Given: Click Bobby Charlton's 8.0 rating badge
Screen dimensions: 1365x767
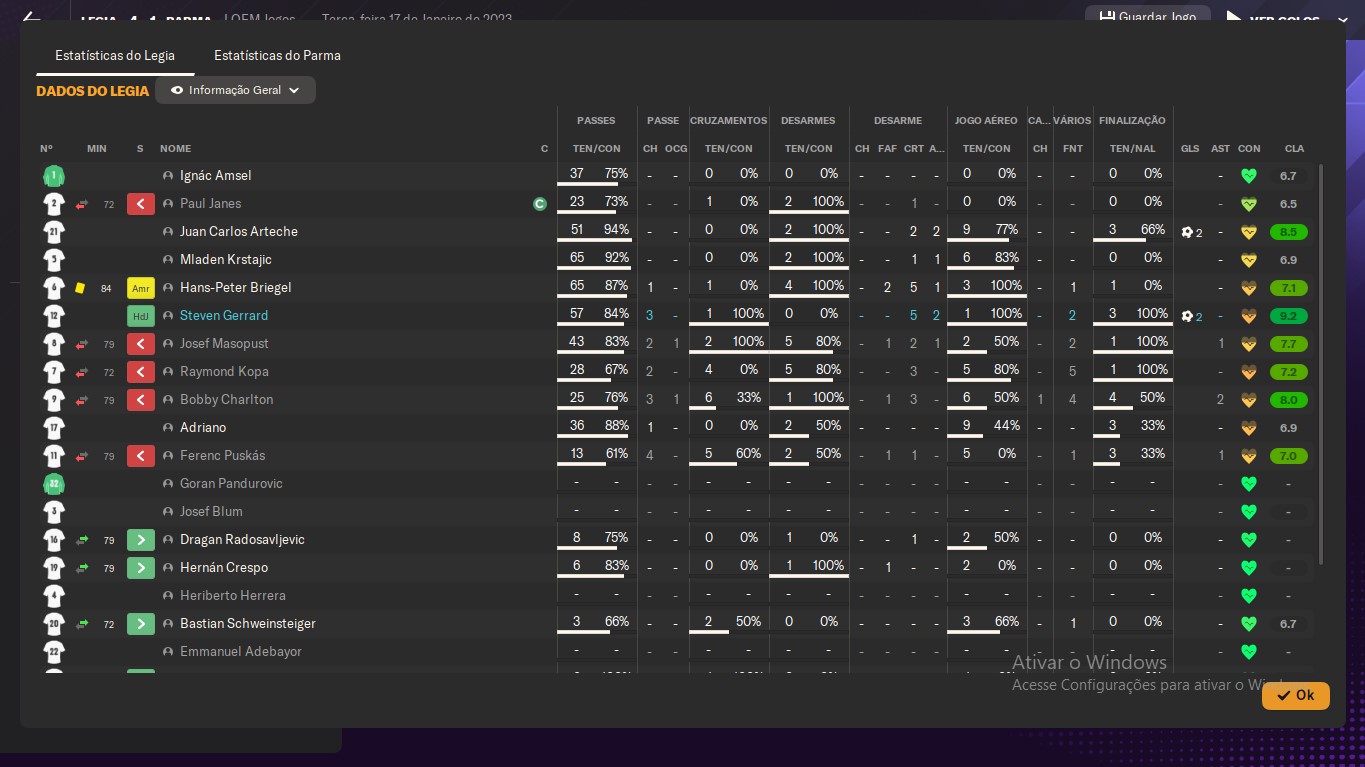Looking at the screenshot, I should click(1288, 400).
